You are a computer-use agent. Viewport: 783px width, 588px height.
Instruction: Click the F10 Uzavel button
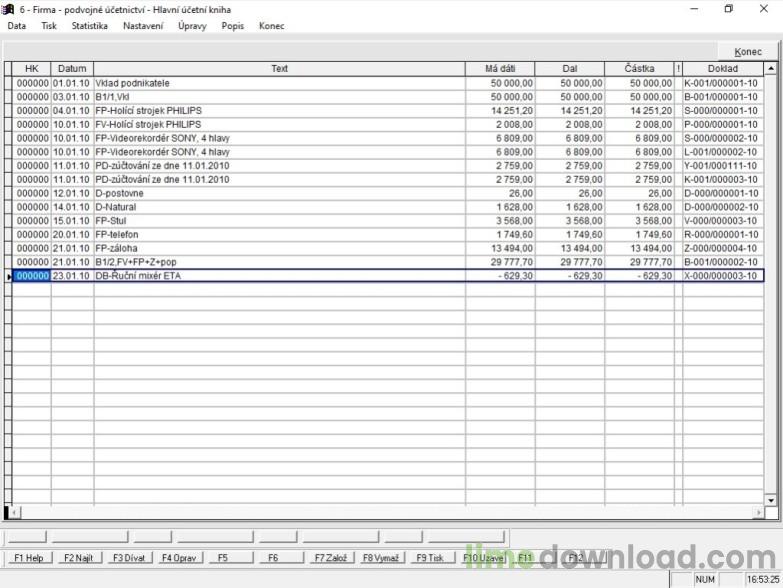pyautogui.click(x=483, y=558)
